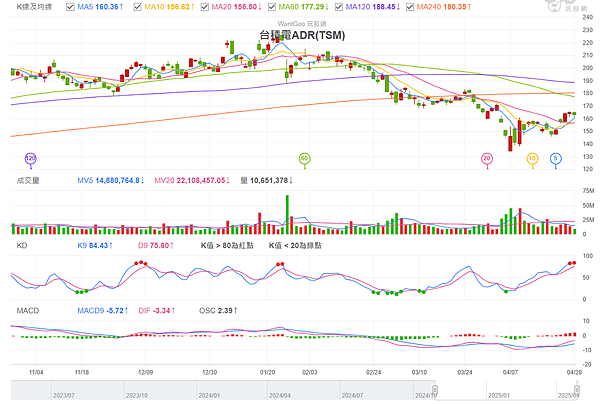Click the 量 10,651,378 volume readout
This screenshot has width=600, height=404.
click(x=266, y=181)
